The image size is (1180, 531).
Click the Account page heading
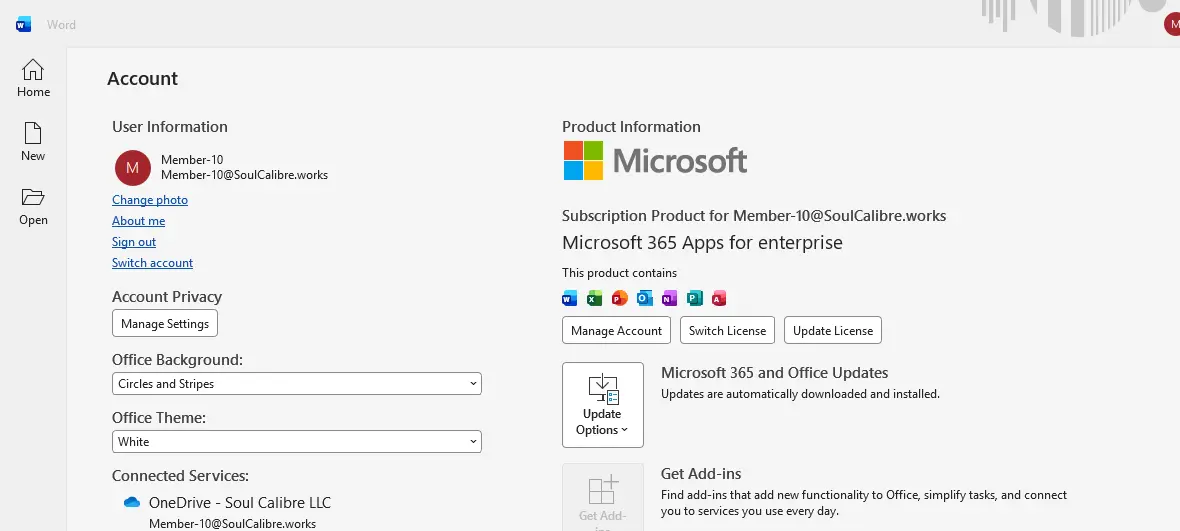click(142, 78)
